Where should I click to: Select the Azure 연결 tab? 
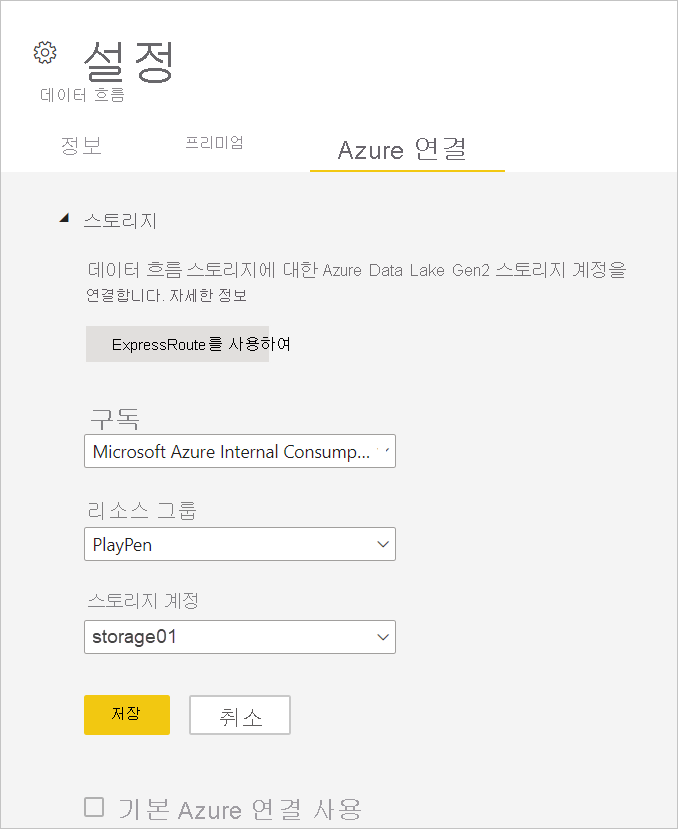pos(407,146)
